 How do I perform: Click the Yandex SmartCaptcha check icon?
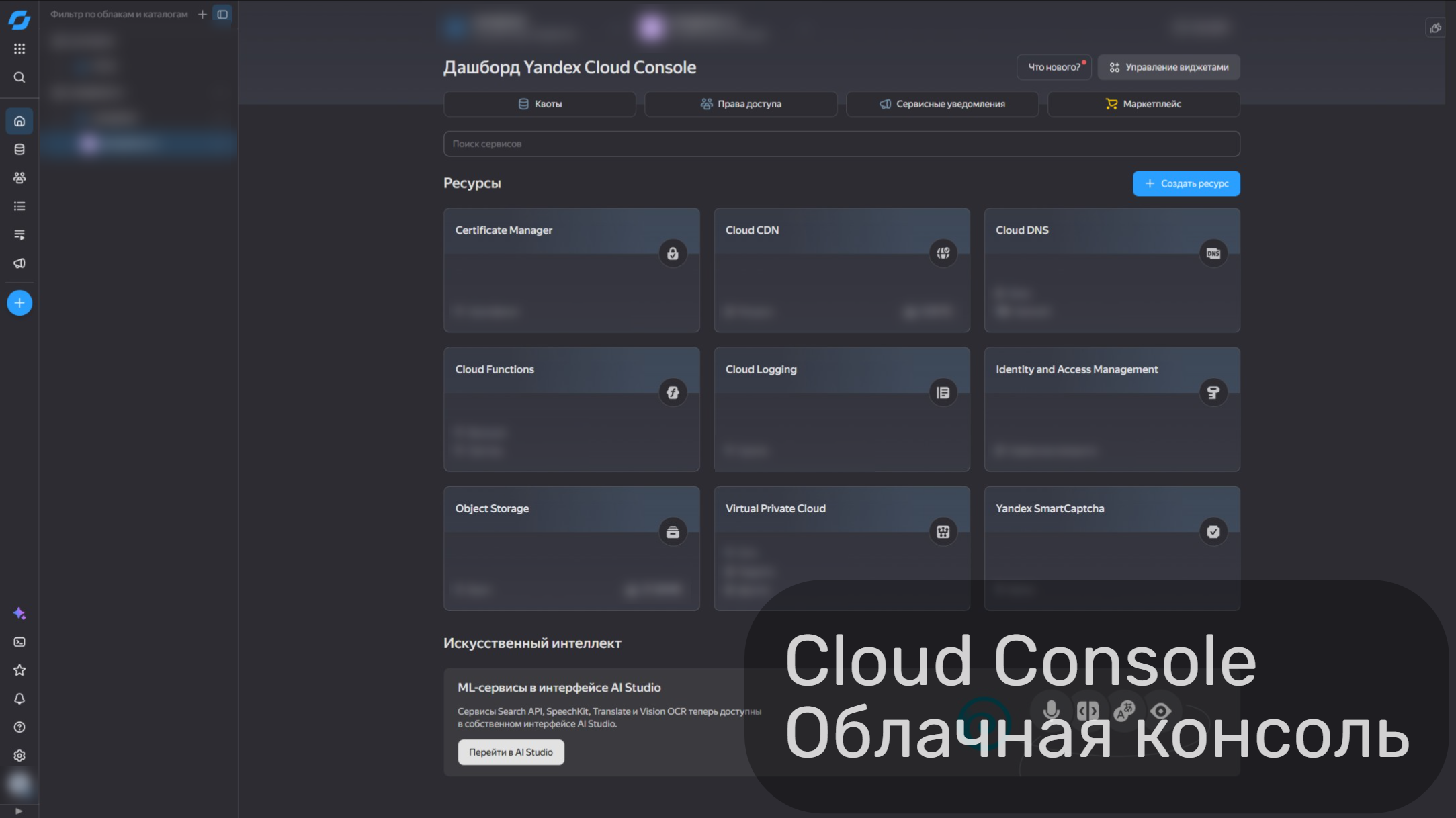pos(1213,532)
